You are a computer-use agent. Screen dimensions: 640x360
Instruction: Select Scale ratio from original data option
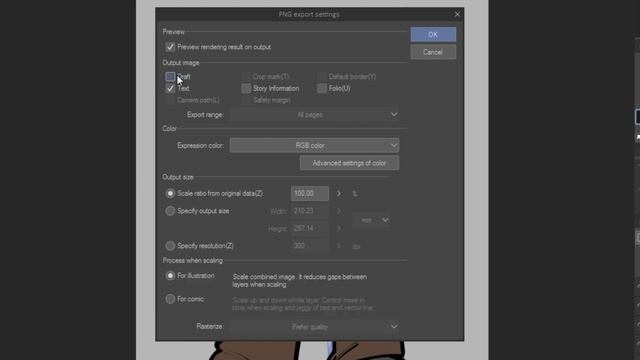(x=170, y=193)
